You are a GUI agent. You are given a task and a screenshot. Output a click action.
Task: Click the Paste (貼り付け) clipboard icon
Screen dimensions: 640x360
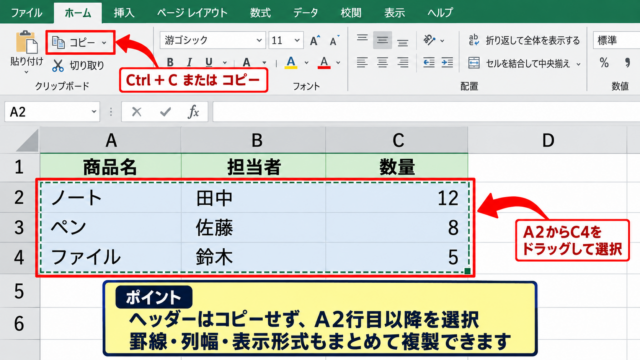click(27, 43)
